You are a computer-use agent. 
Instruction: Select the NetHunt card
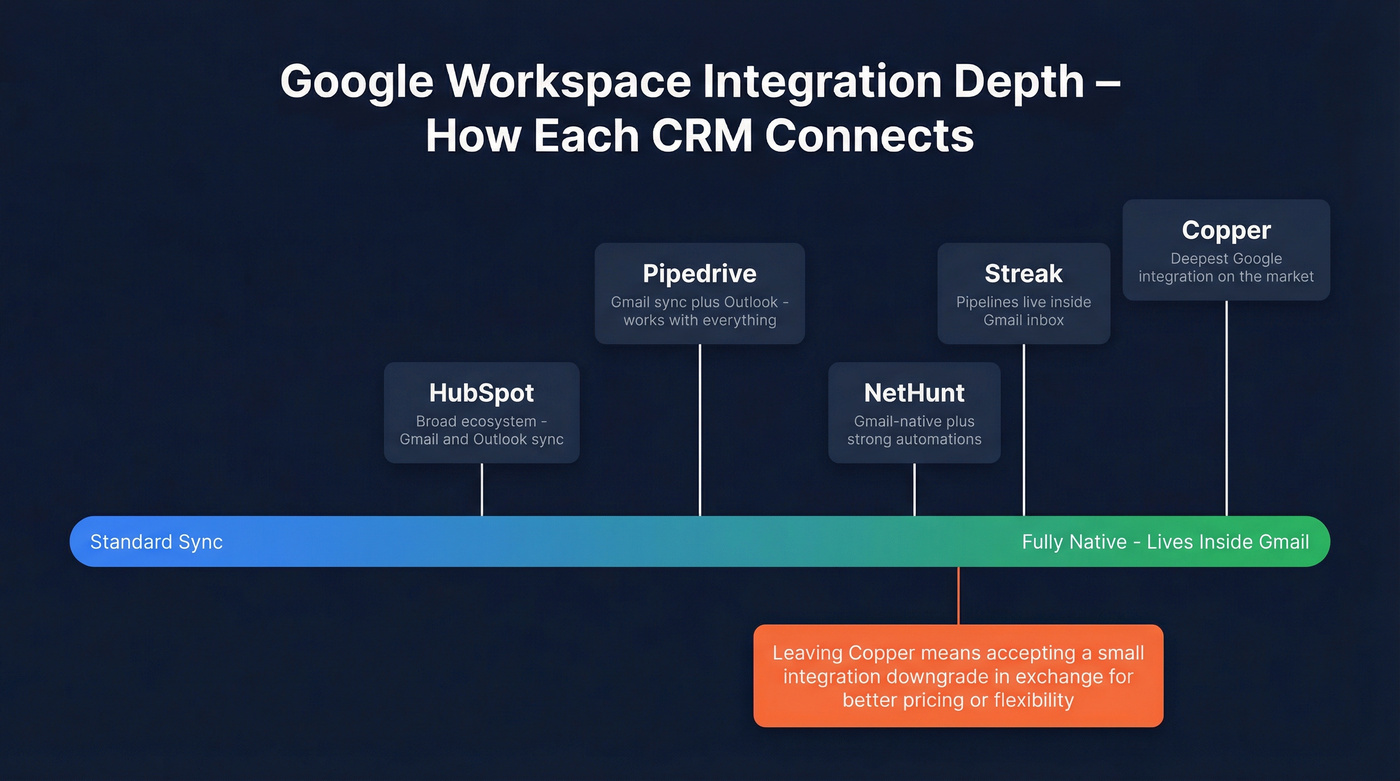click(x=913, y=412)
